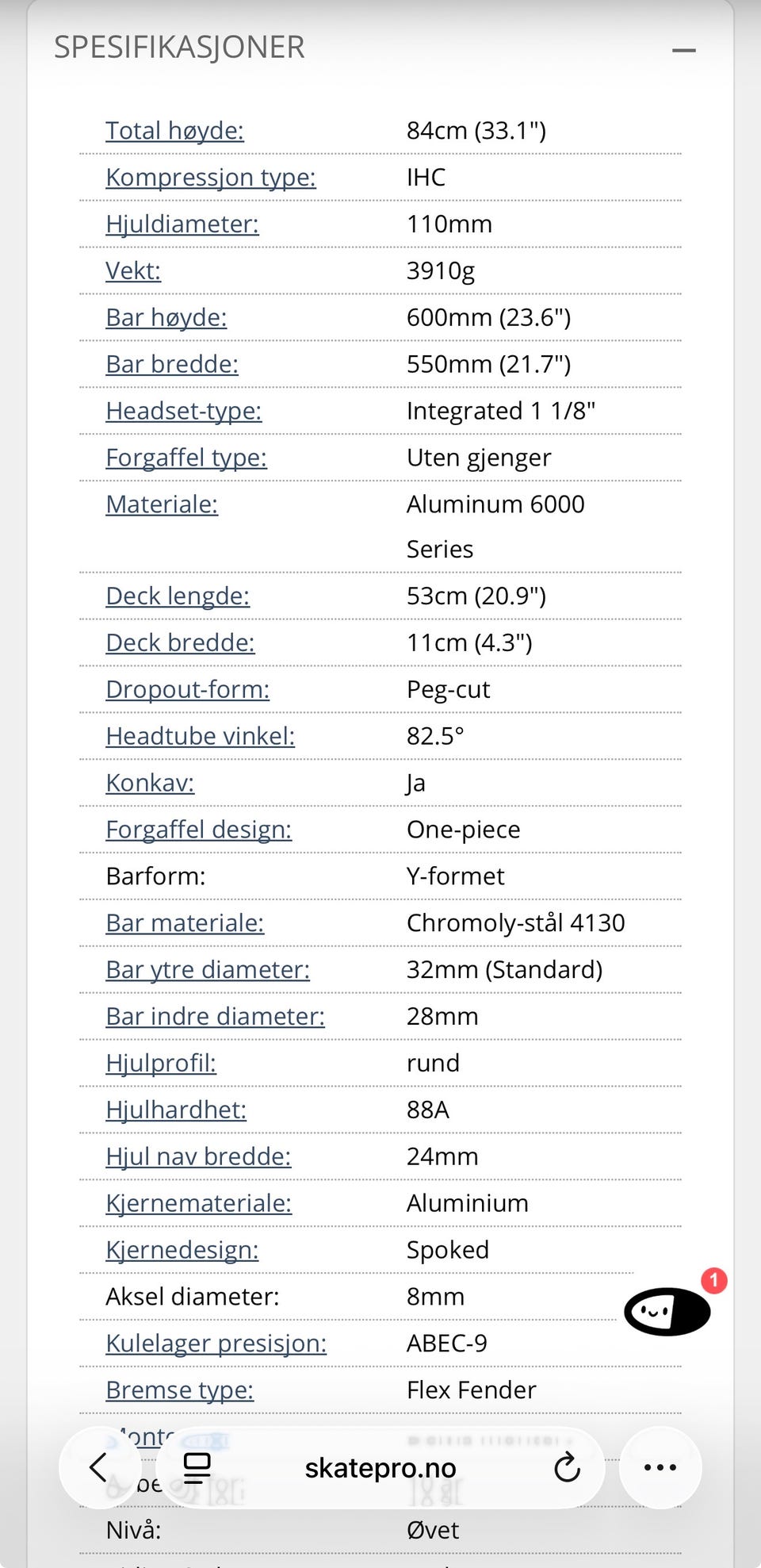Open the Bar ytre diameter link
Viewport: 761px width, 1568px height.
[x=208, y=969]
